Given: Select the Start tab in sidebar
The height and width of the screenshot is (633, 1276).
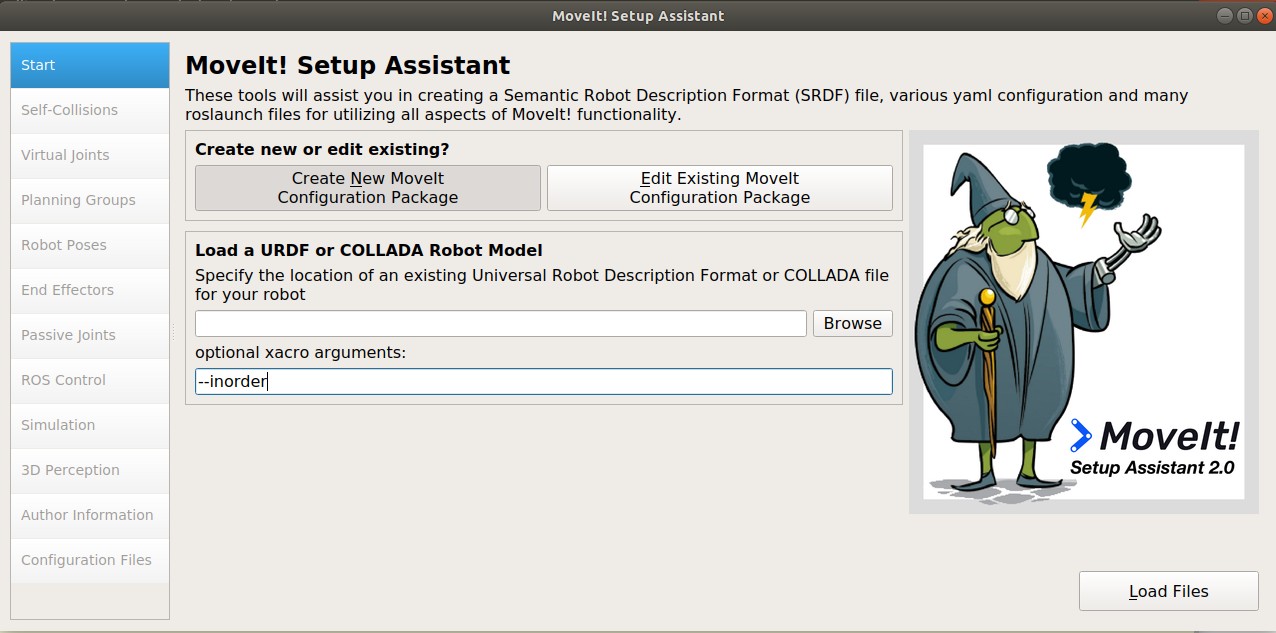Looking at the screenshot, I should coord(90,65).
